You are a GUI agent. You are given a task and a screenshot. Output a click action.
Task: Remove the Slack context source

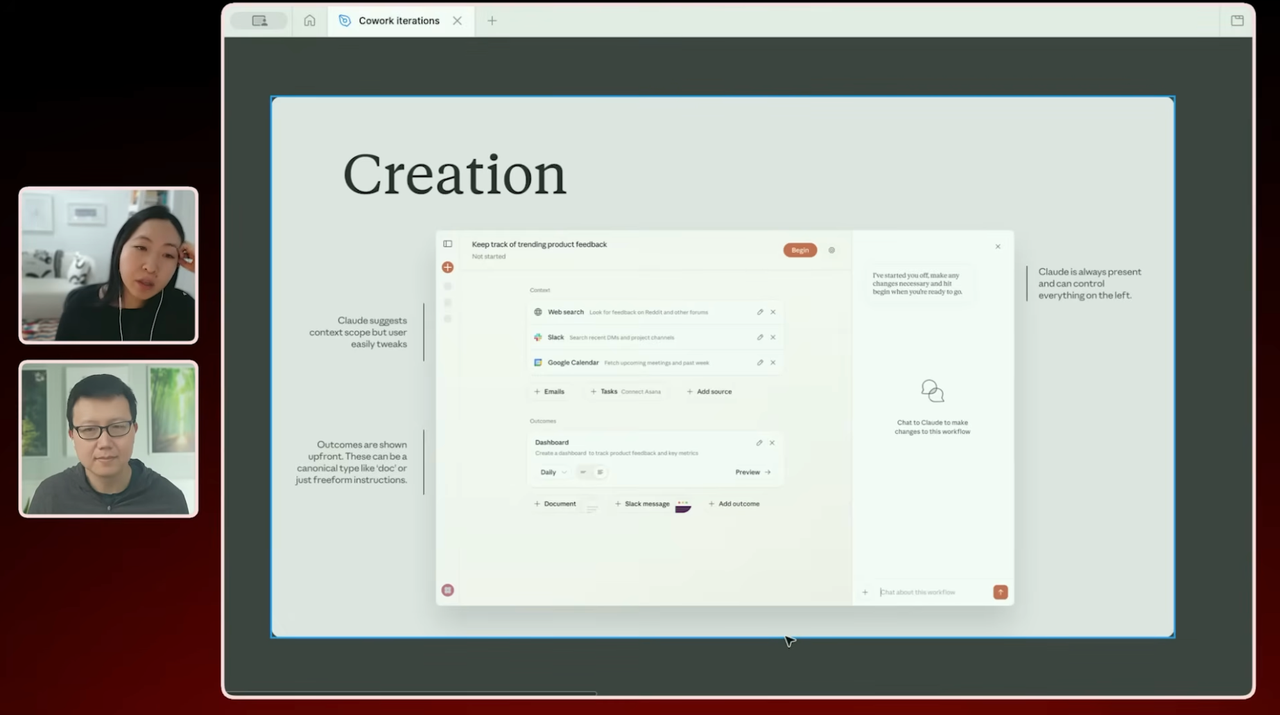(x=773, y=337)
